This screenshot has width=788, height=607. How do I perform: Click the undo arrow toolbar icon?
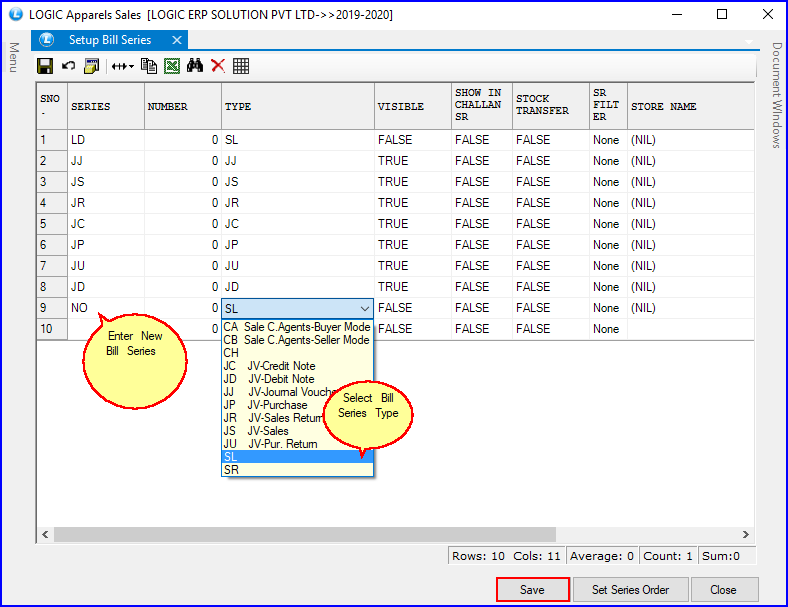pyautogui.click(x=68, y=66)
